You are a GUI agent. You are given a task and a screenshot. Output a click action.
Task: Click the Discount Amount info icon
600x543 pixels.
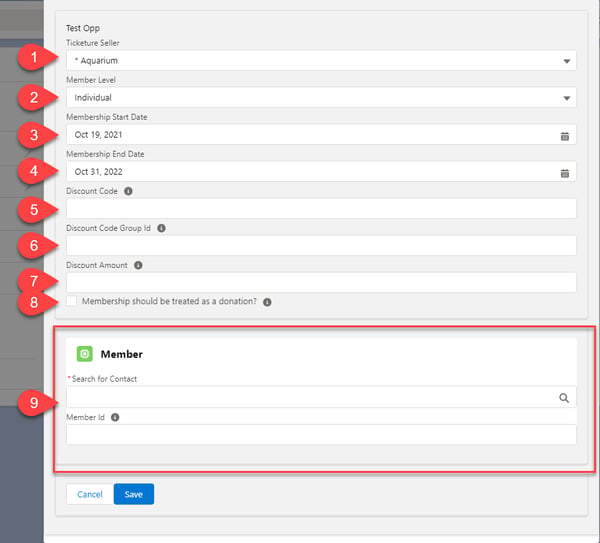tap(138, 265)
